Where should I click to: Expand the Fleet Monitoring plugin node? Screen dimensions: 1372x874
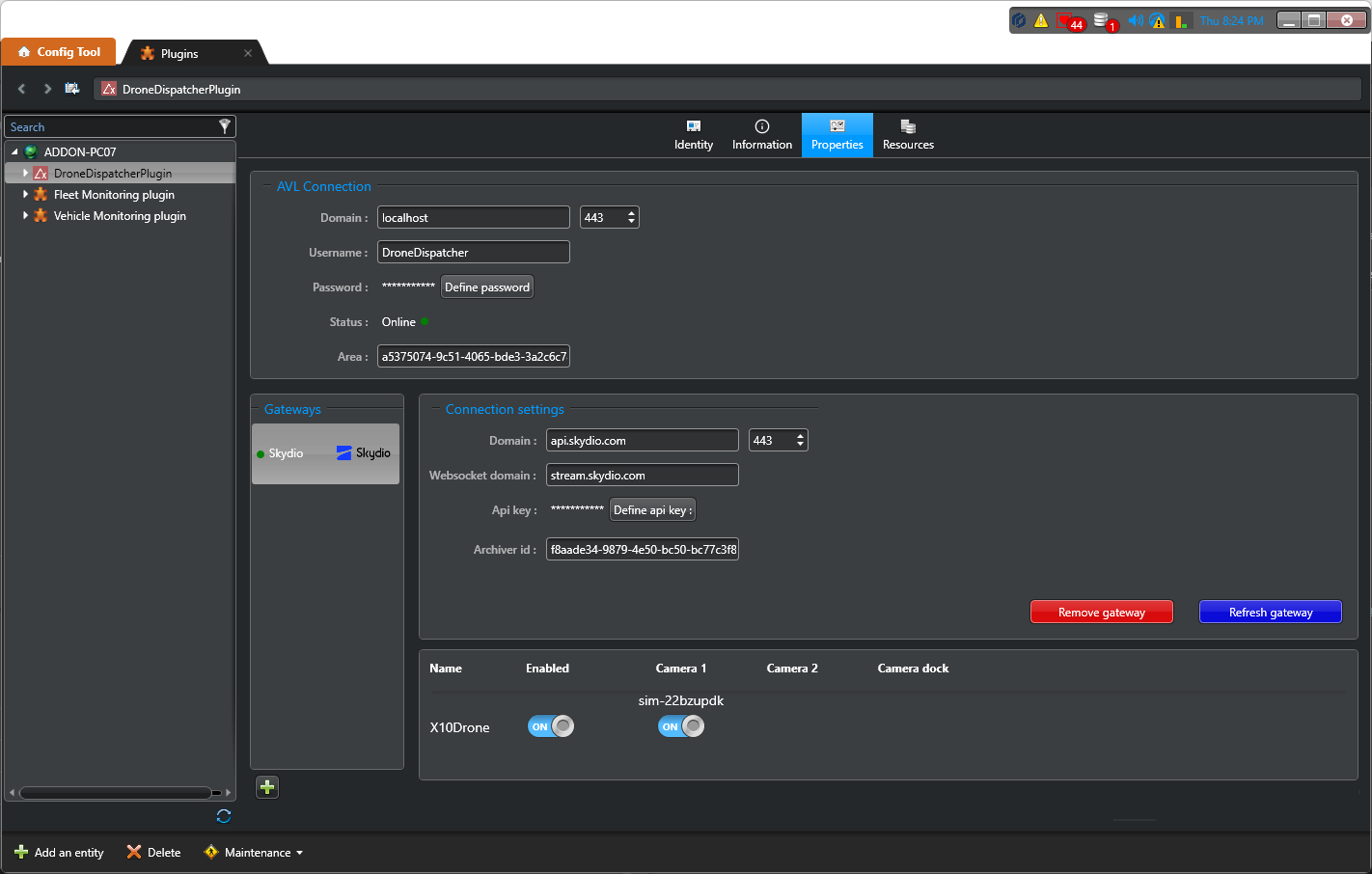[x=25, y=194]
